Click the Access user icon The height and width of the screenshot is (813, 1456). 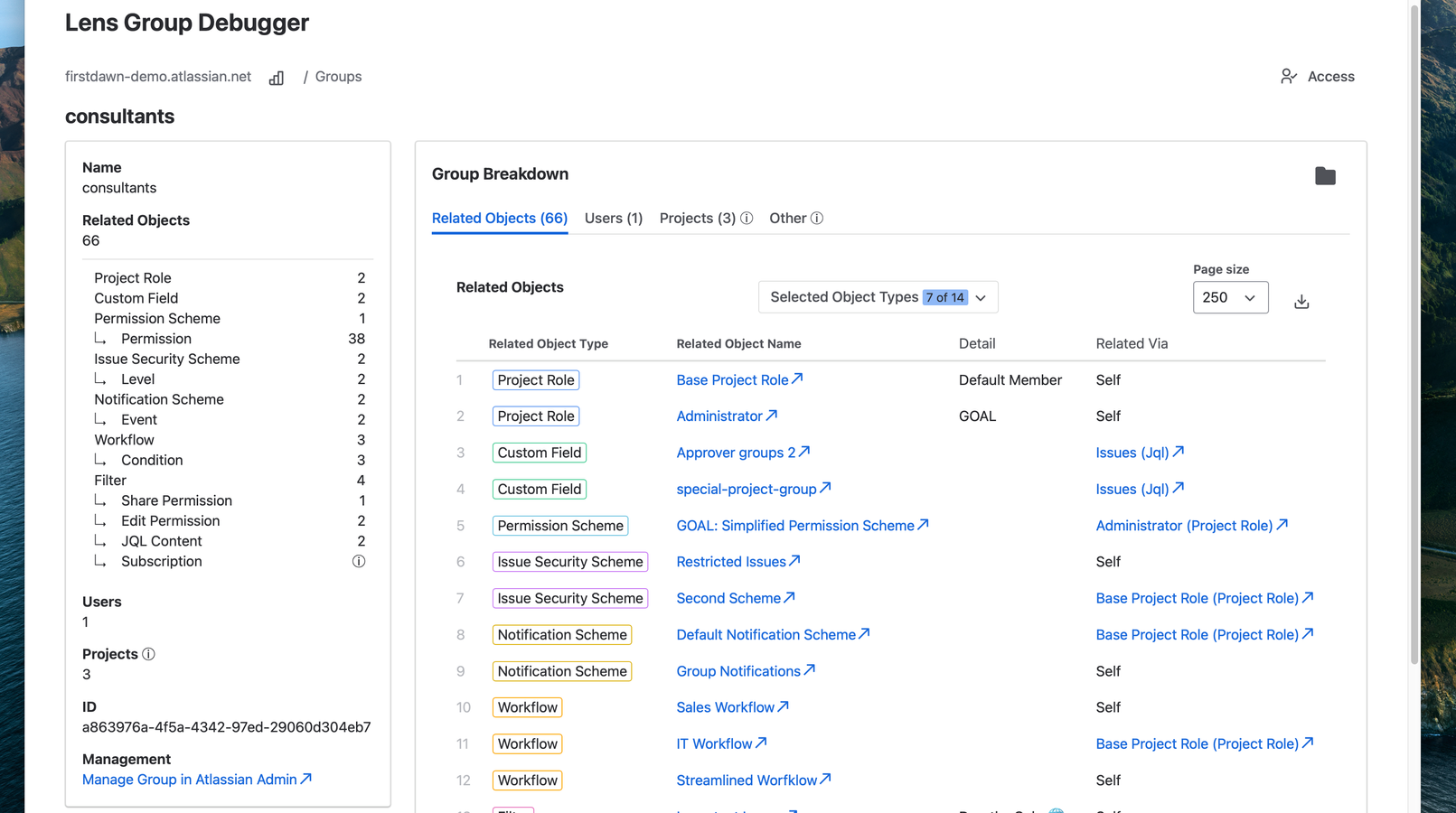coord(1289,77)
